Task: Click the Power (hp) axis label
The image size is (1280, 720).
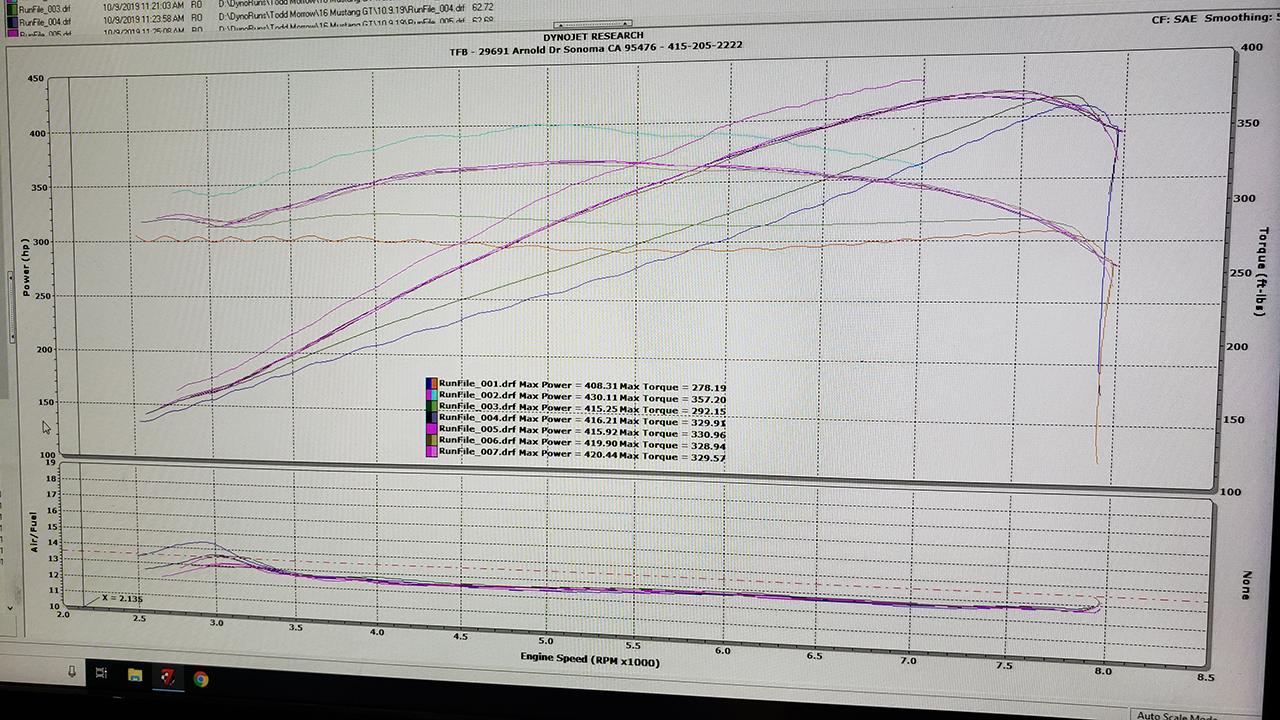Action: 26,268
